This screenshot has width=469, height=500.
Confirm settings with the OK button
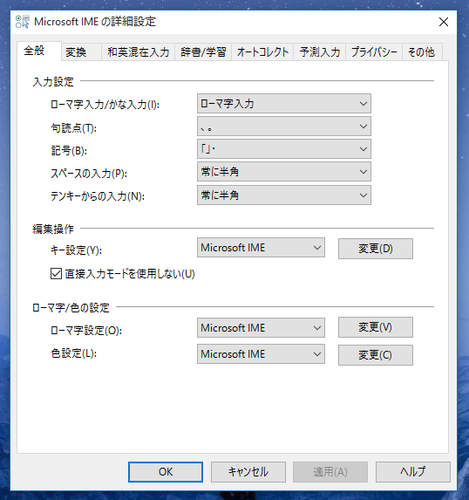[x=165, y=472]
